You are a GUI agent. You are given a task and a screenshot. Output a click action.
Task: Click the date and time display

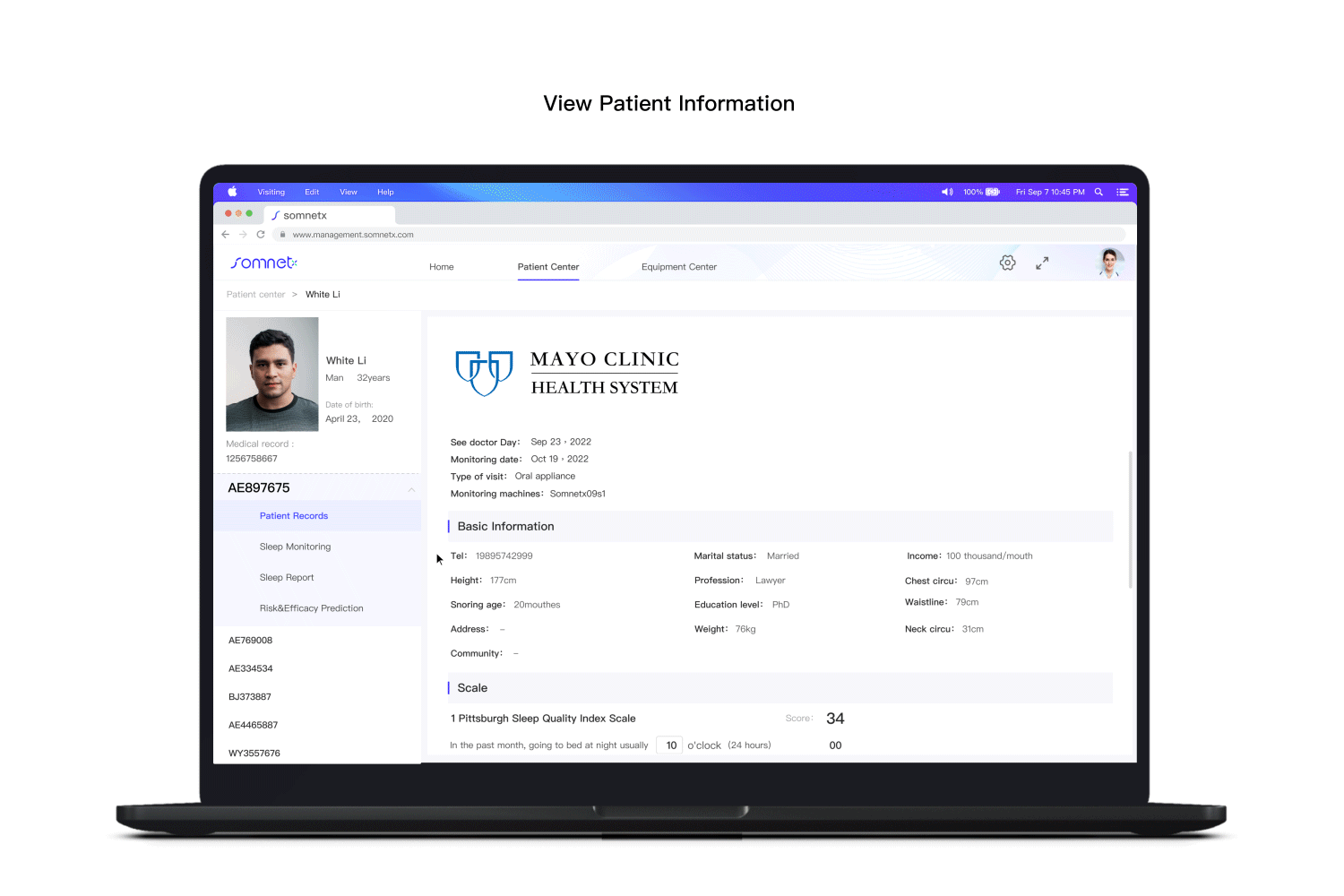coord(1050,192)
